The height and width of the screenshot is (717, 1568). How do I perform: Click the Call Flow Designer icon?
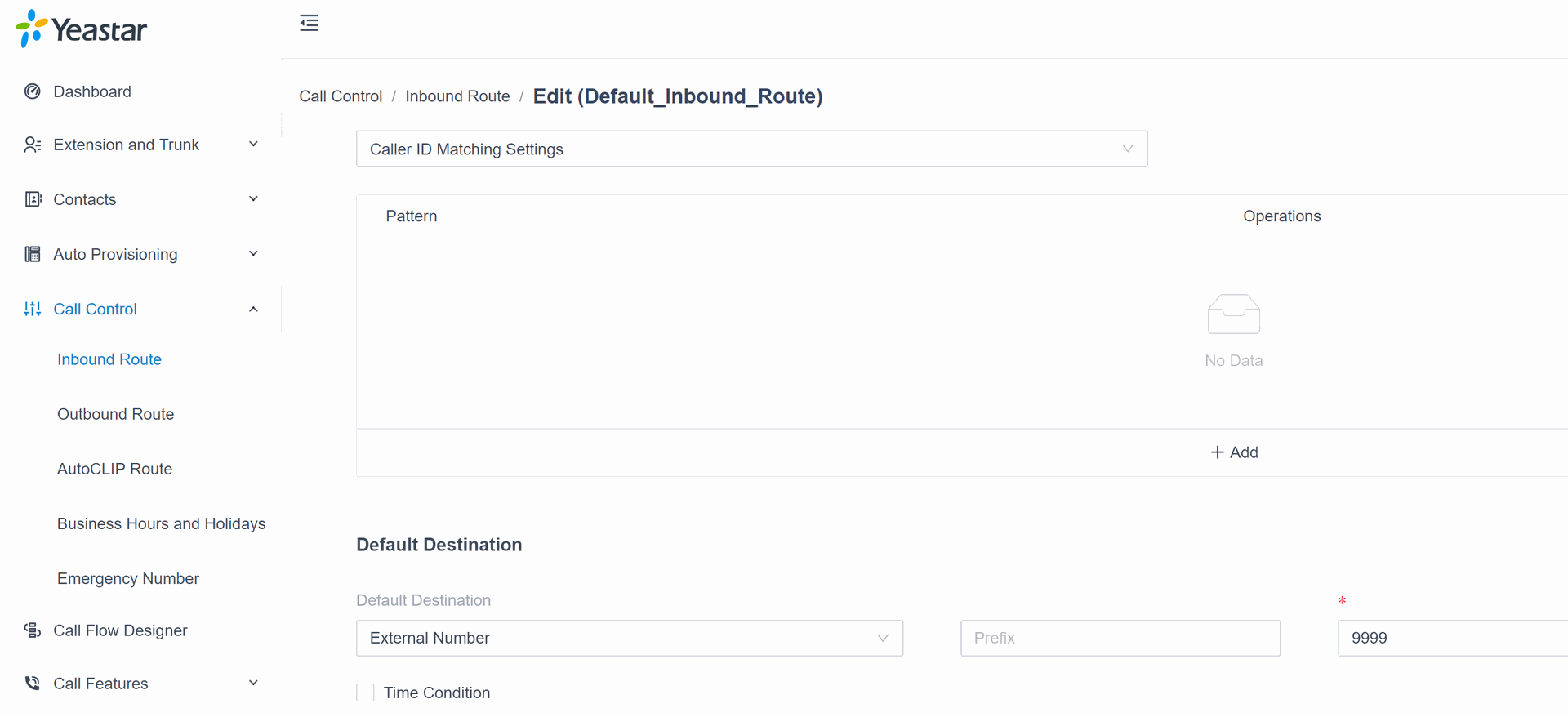(x=33, y=630)
